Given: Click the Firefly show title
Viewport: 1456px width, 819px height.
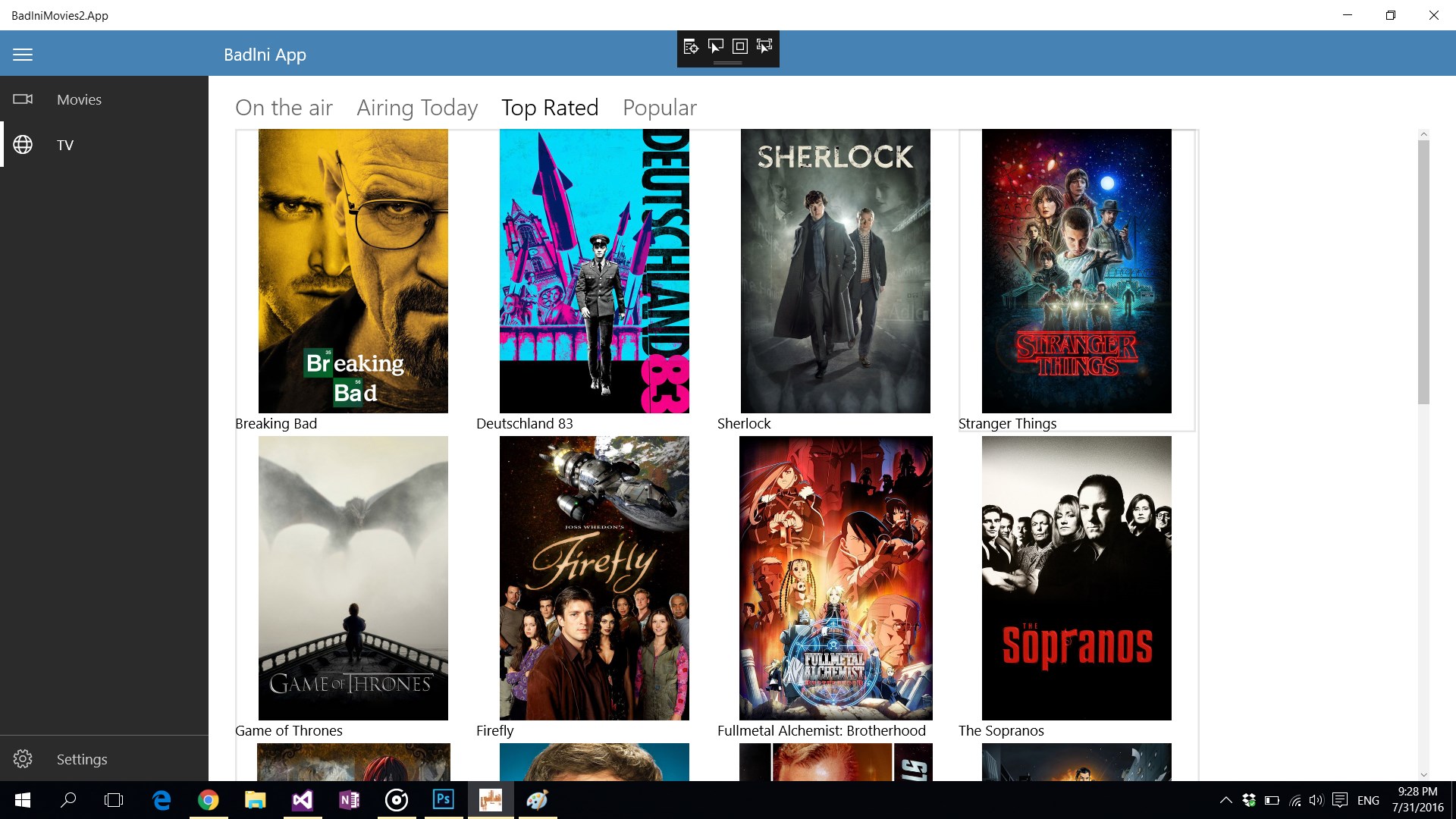Looking at the screenshot, I should click(x=495, y=730).
